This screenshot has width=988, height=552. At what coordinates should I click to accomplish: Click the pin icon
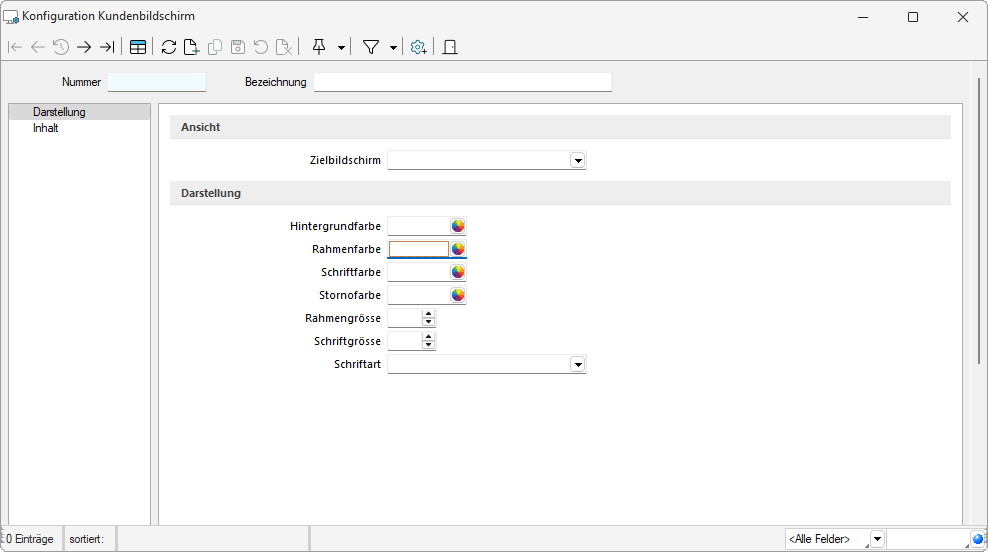click(319, 47)
